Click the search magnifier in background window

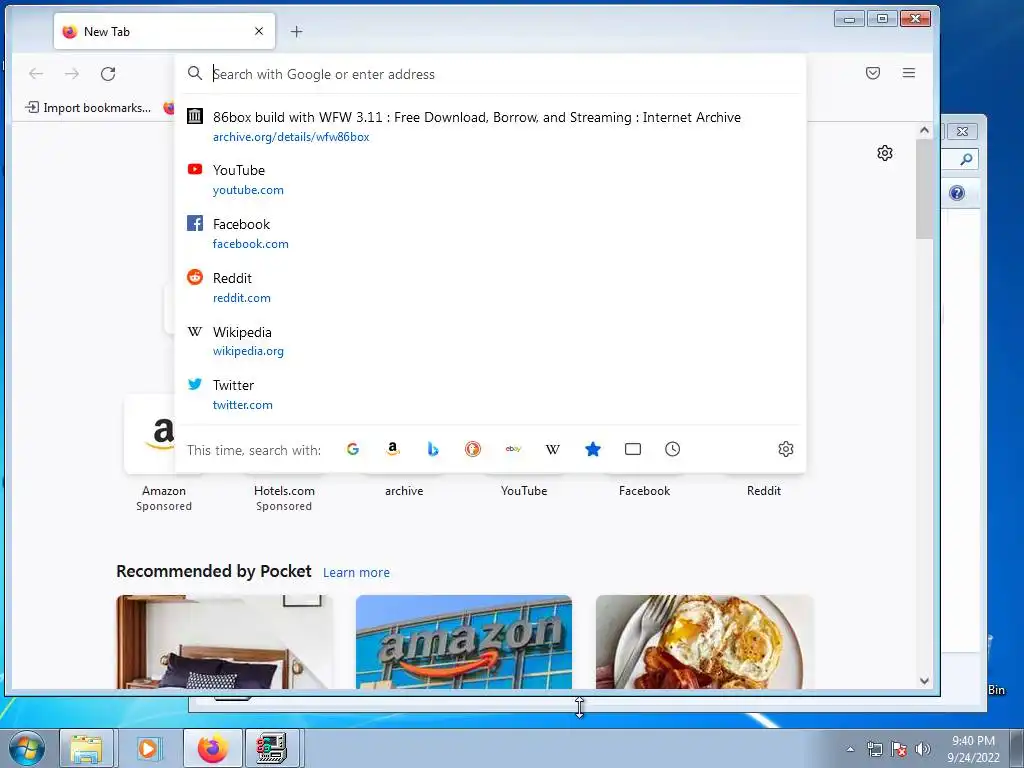[x=965, y=159]
